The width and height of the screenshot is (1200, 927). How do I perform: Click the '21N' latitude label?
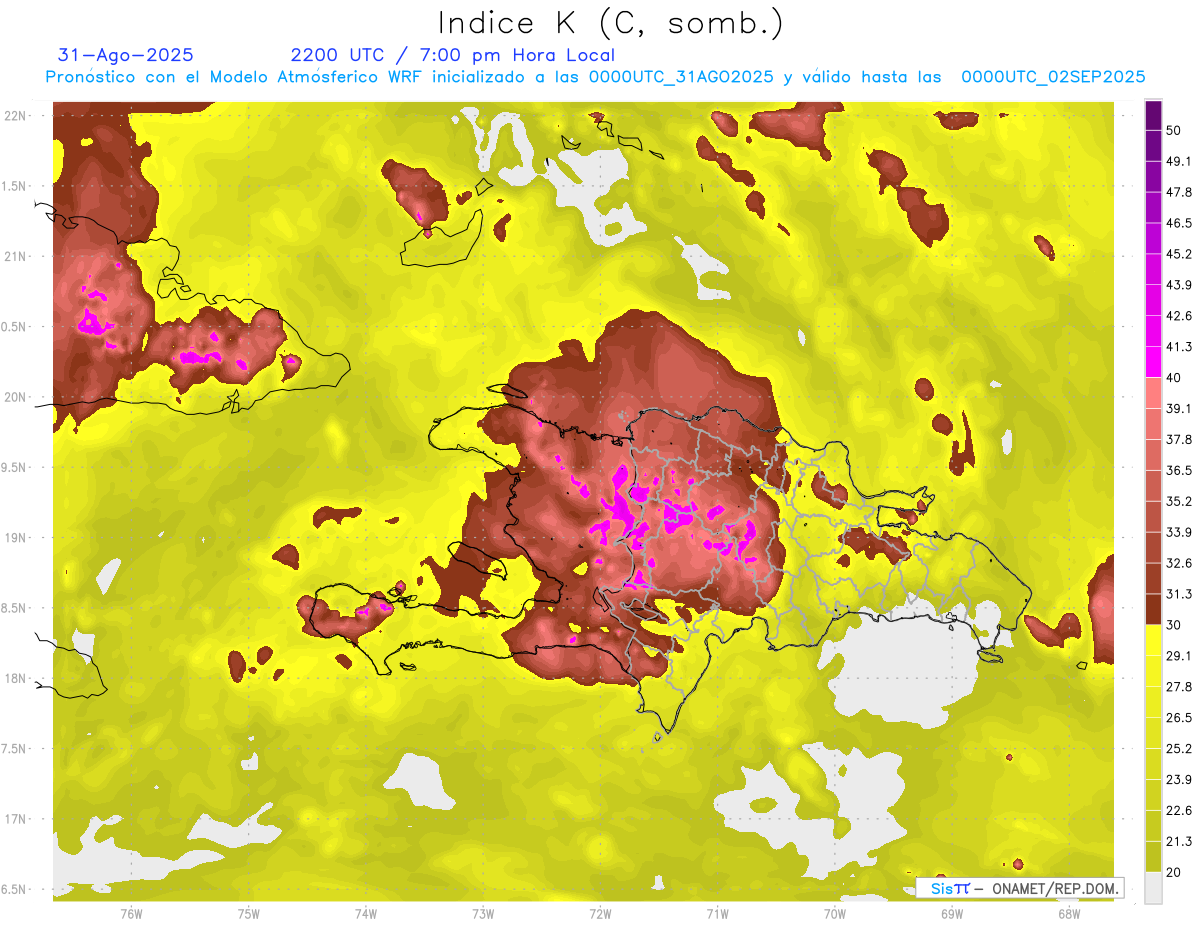(x=16, y=256)
